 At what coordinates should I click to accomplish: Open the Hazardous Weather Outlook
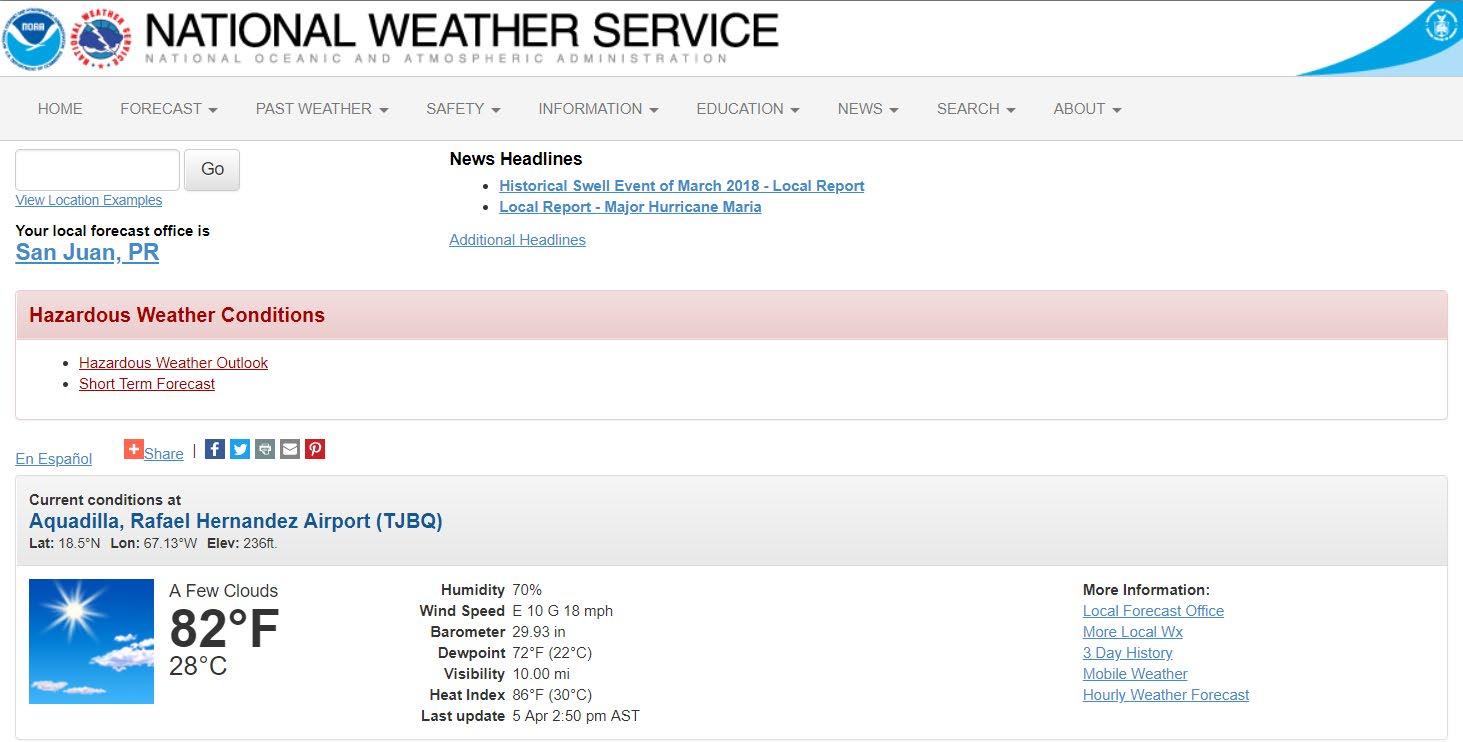173,363
